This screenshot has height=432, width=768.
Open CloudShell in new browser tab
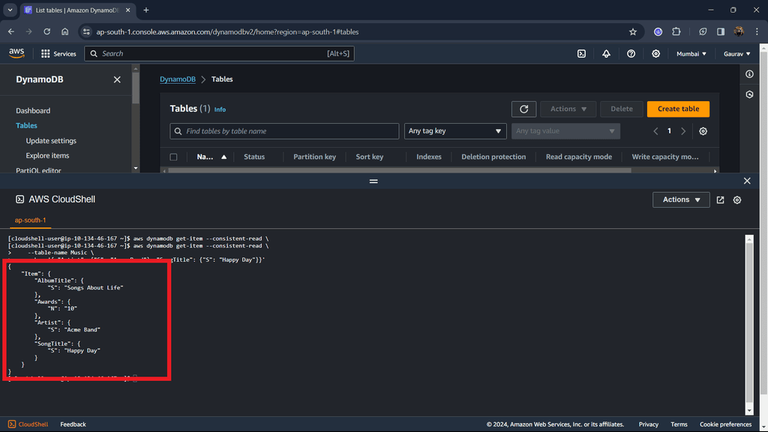point(720,200)
